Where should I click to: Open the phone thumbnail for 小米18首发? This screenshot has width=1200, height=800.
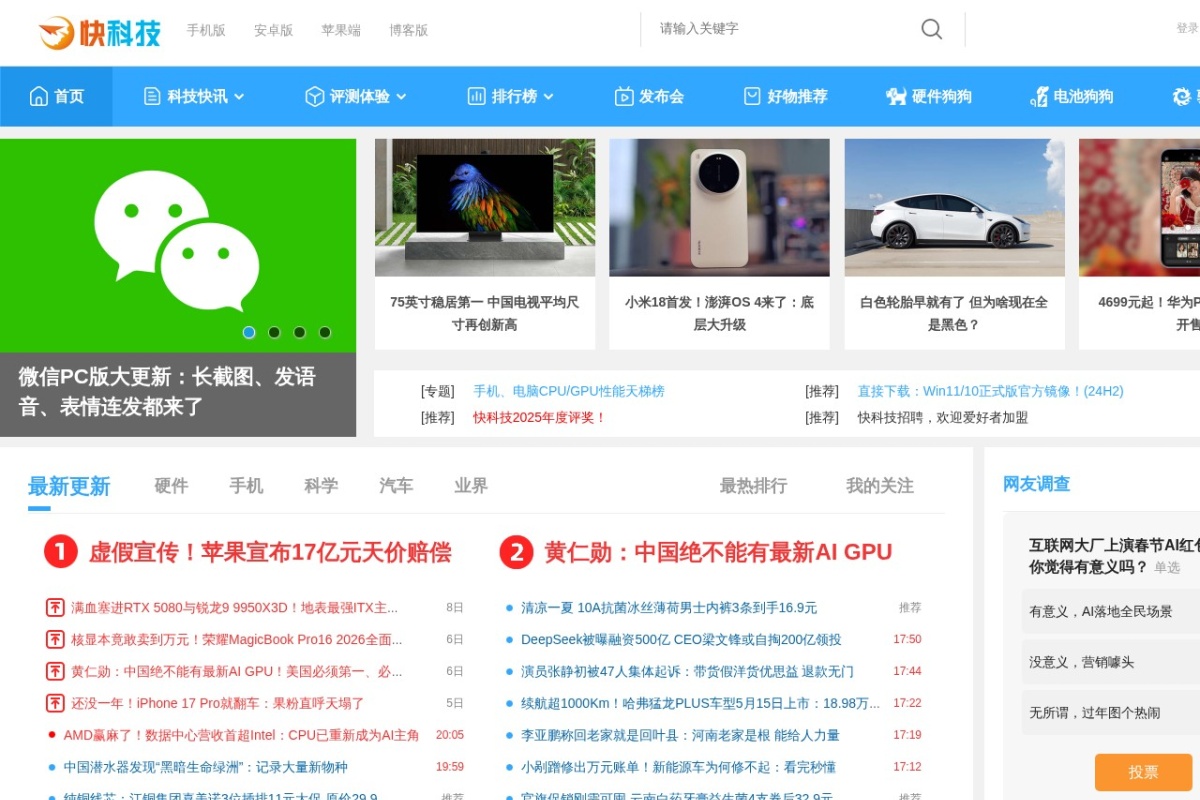719,207
